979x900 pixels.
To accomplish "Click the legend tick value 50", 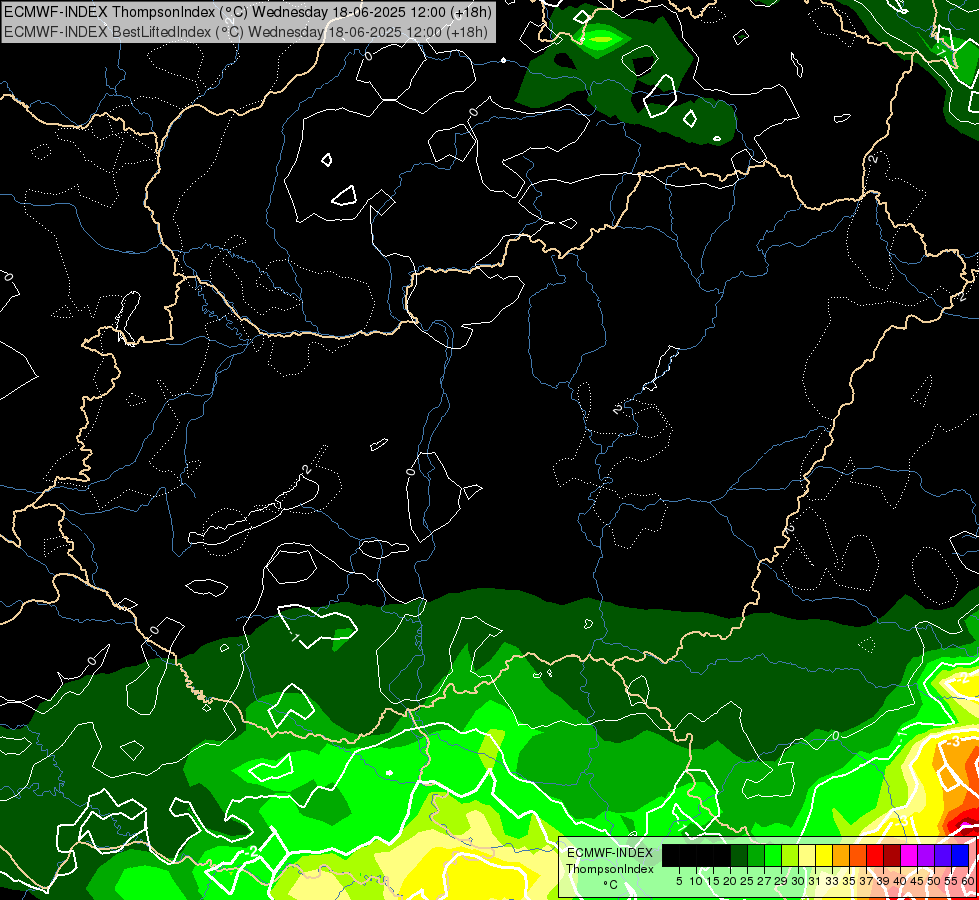I will pyautogui.click(x=933, y=881).
